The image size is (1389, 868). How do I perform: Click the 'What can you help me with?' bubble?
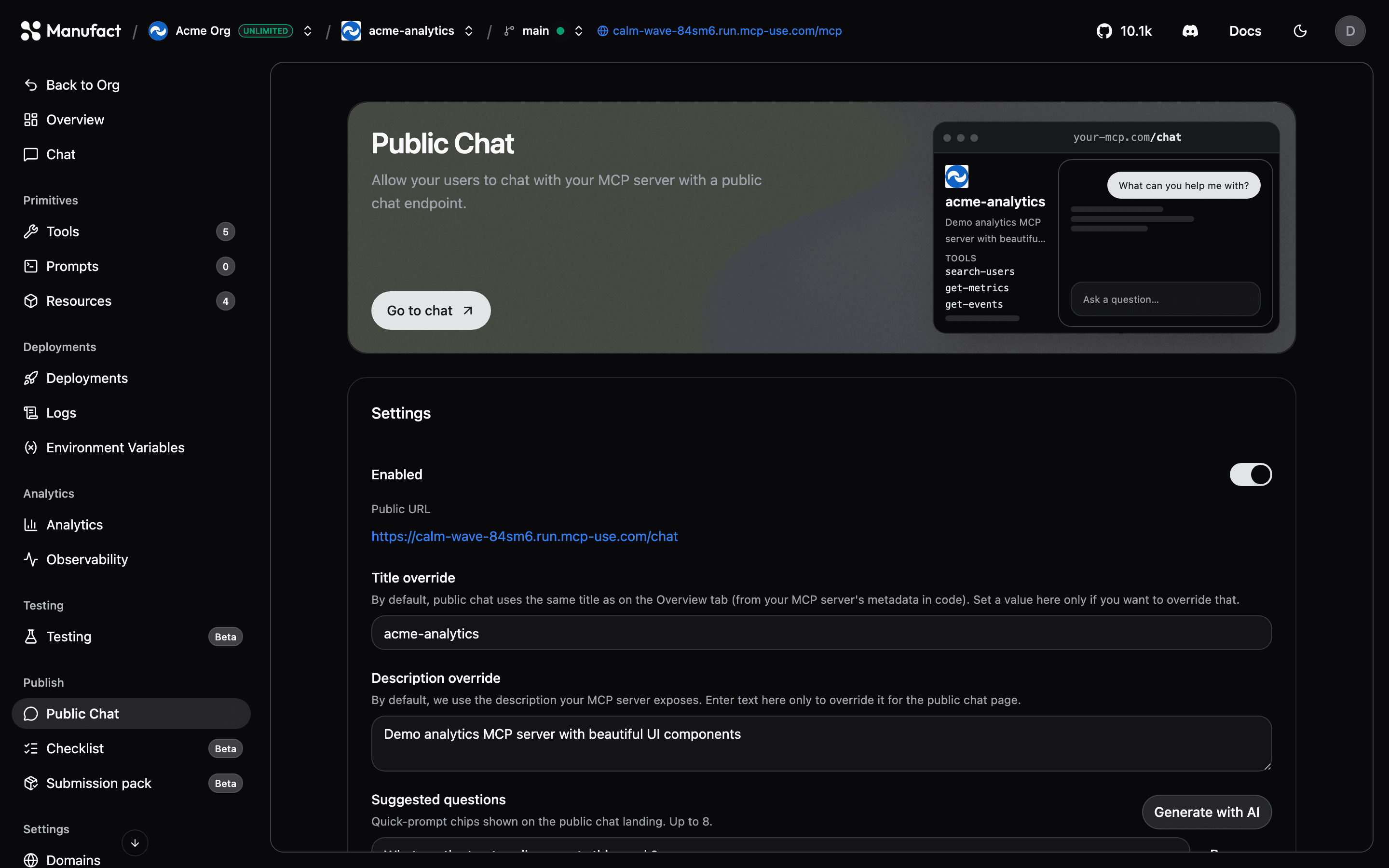coord(1184,186)
